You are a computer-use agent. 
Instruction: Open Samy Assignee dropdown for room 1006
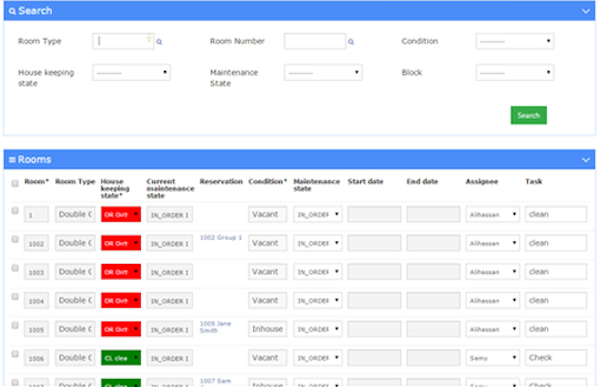(x=492, y=358)
